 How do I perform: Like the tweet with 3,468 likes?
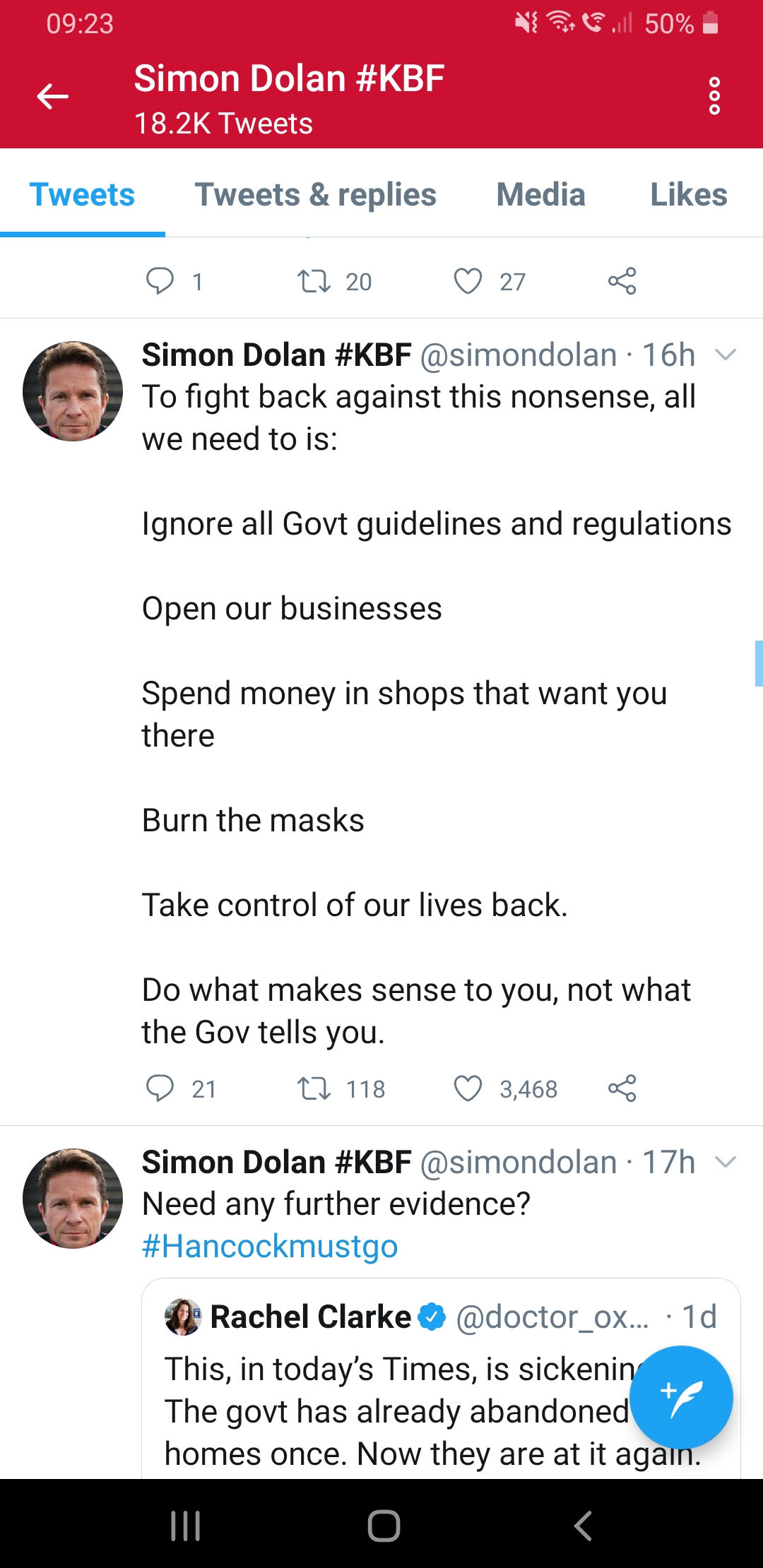pyautogui.click(x=468, y=1088)
